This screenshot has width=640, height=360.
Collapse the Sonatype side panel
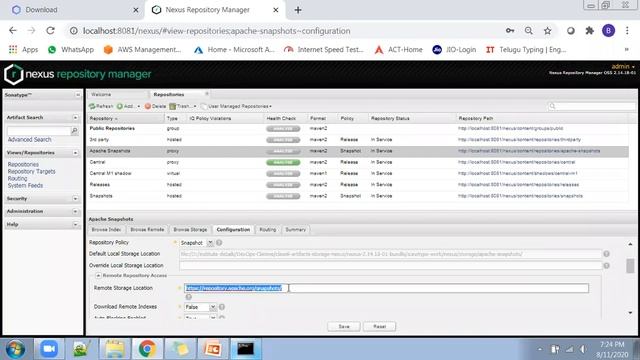click(78, 95)
